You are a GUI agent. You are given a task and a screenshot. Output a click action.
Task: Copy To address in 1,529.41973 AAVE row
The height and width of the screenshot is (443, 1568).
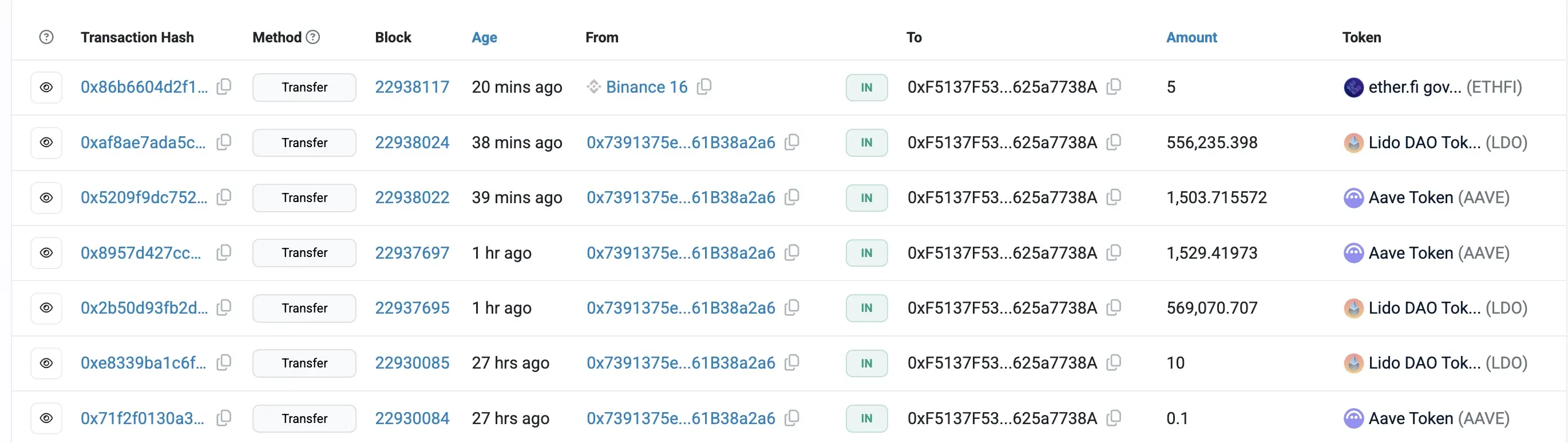pos(1114,252)
